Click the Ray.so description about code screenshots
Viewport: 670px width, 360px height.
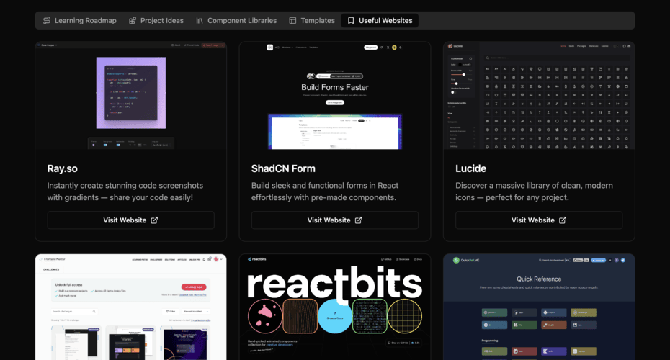[x=125, y=191]
